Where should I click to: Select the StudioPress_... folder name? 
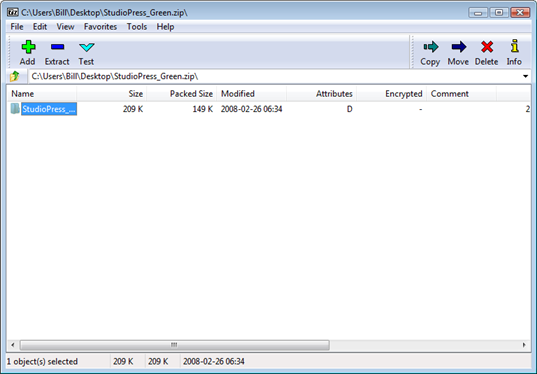pyautogui.click(x=49, y=109)
